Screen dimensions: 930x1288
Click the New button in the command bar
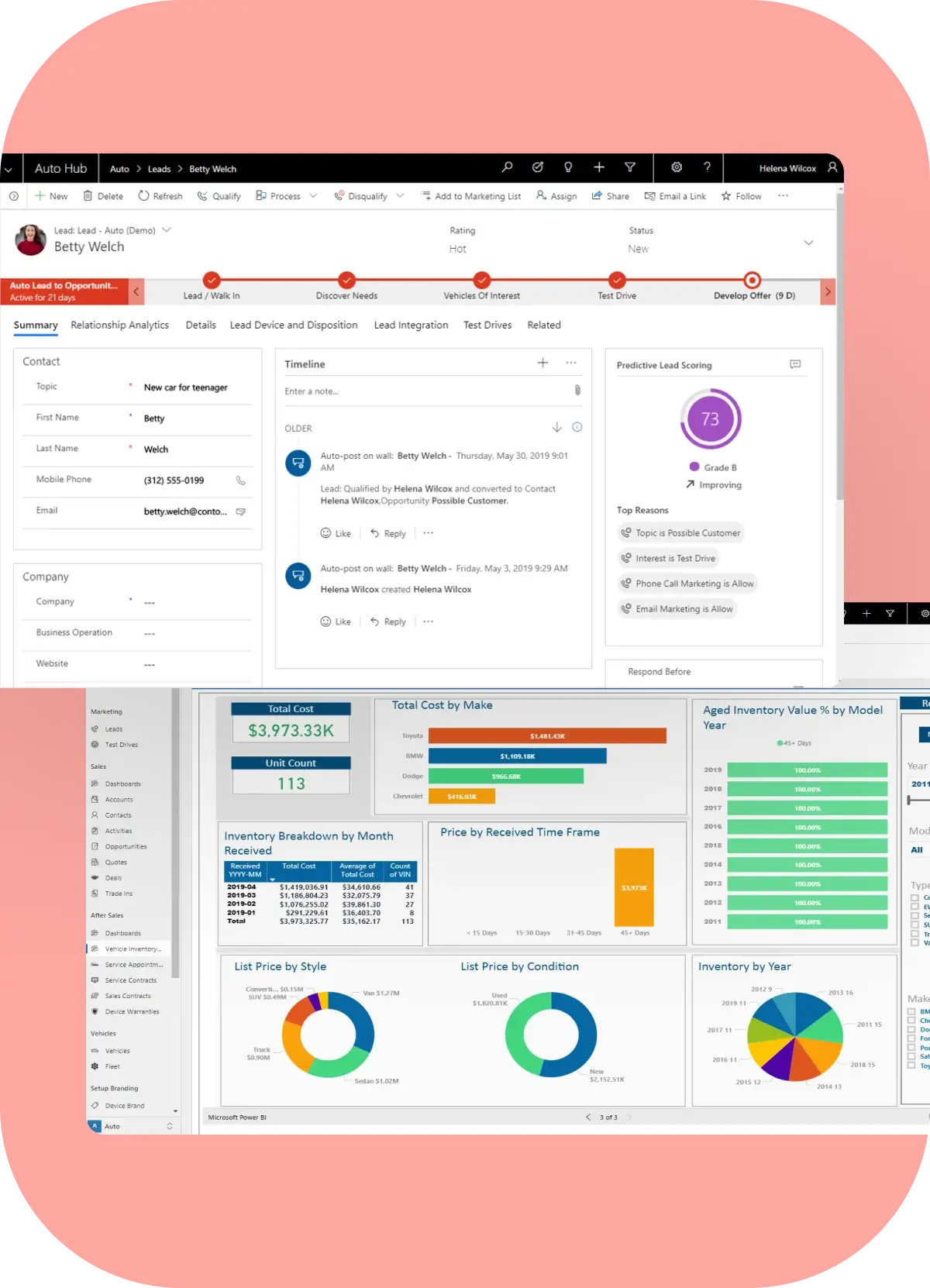pyautogui.click(x=51, y=196)
